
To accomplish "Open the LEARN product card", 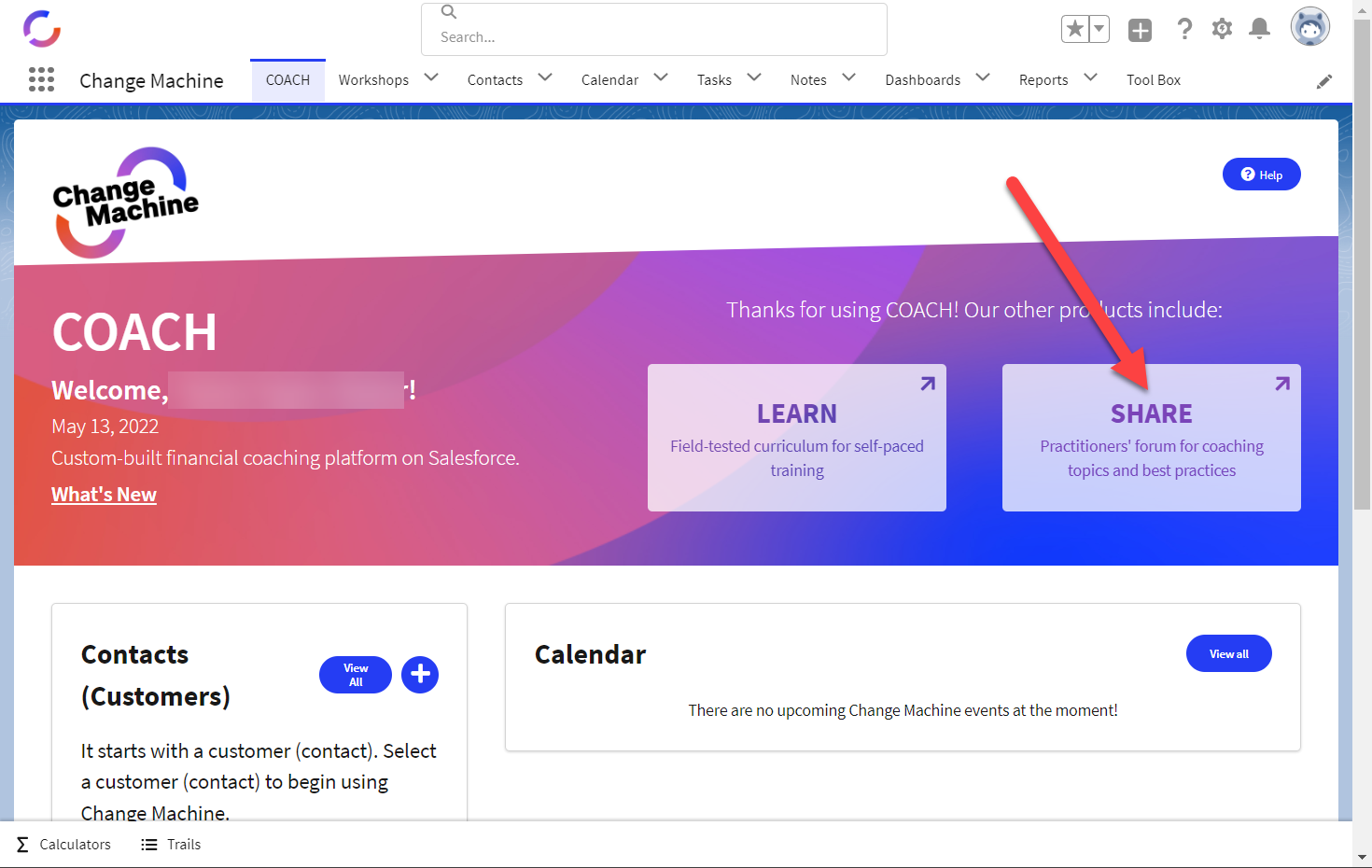I will (797, 438).
